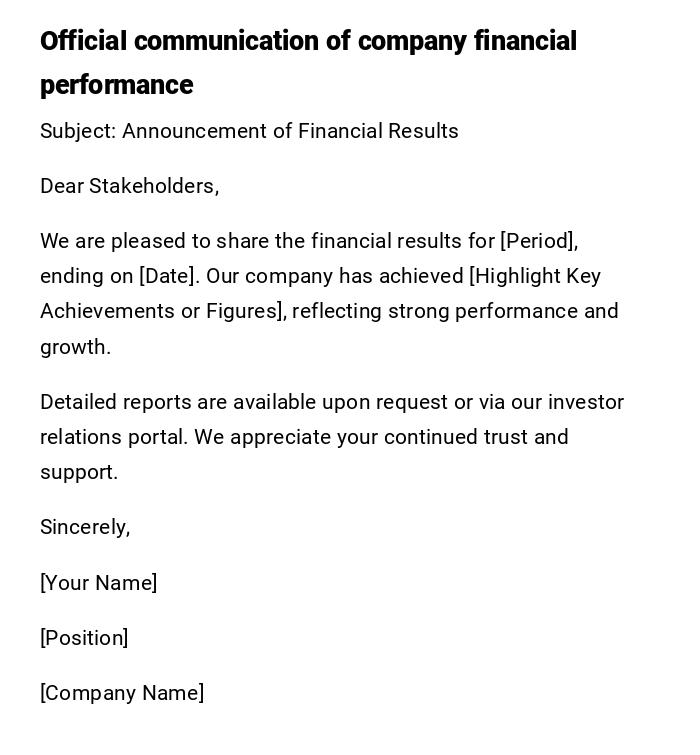Select the [Date] placeholder
The height and width of the screenshot is (755, 700).
point(167,276)
